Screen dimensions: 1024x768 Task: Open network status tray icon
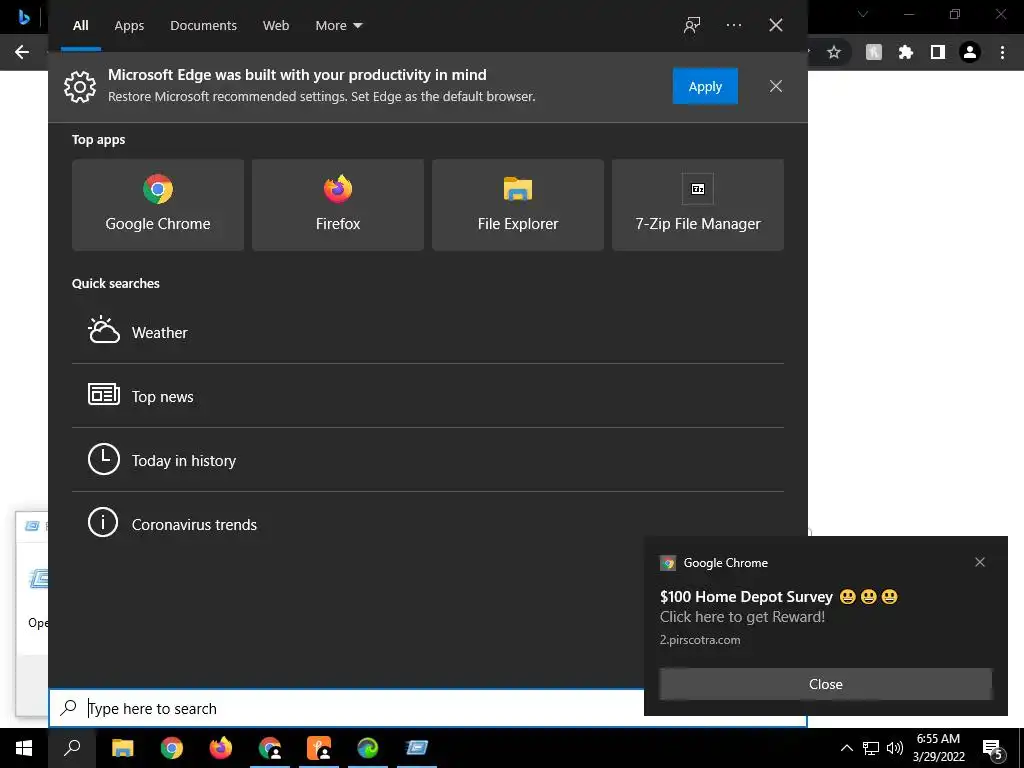pos(871,748)
